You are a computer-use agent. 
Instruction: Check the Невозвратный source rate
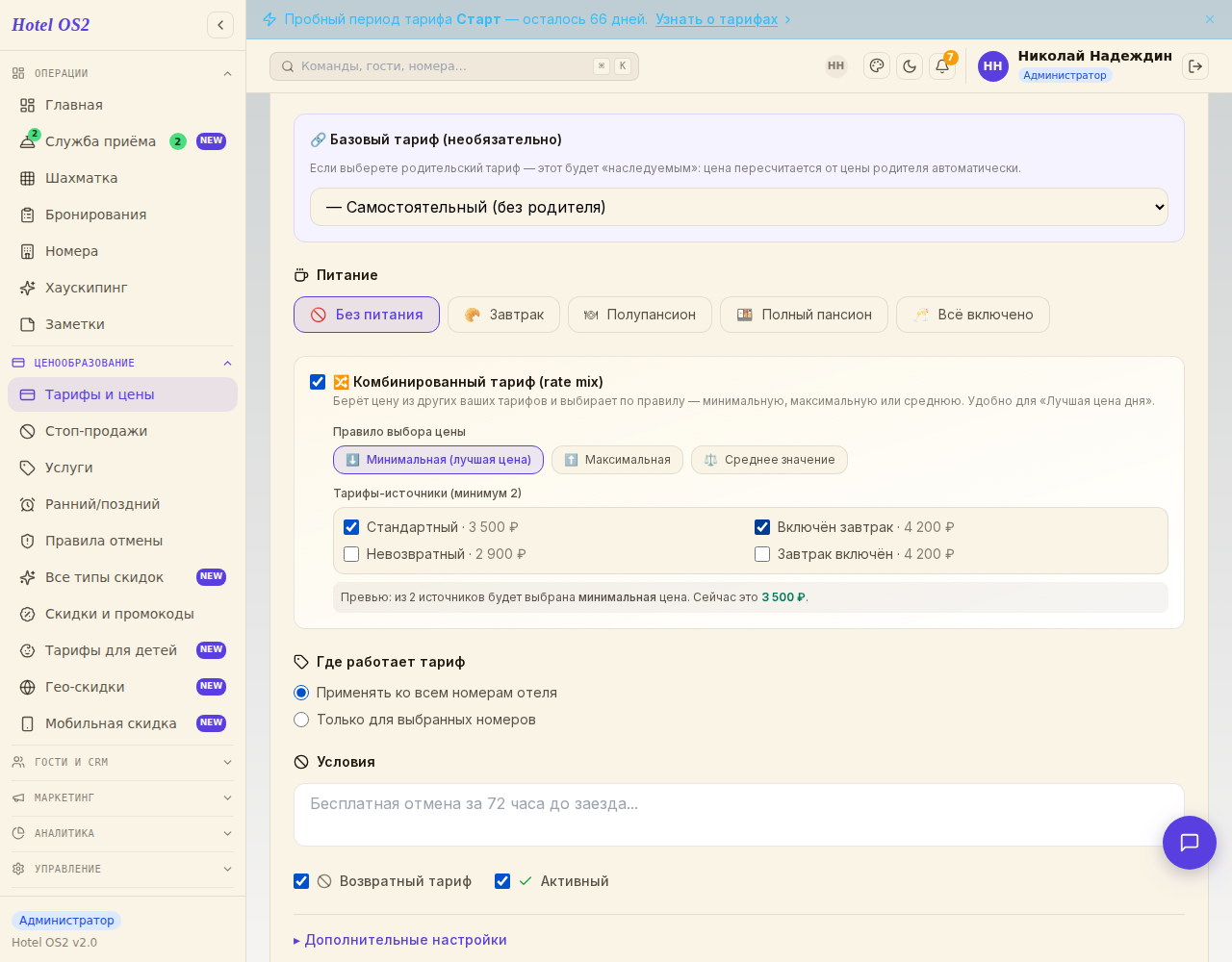pyautogui.click(x=351, y=554)
